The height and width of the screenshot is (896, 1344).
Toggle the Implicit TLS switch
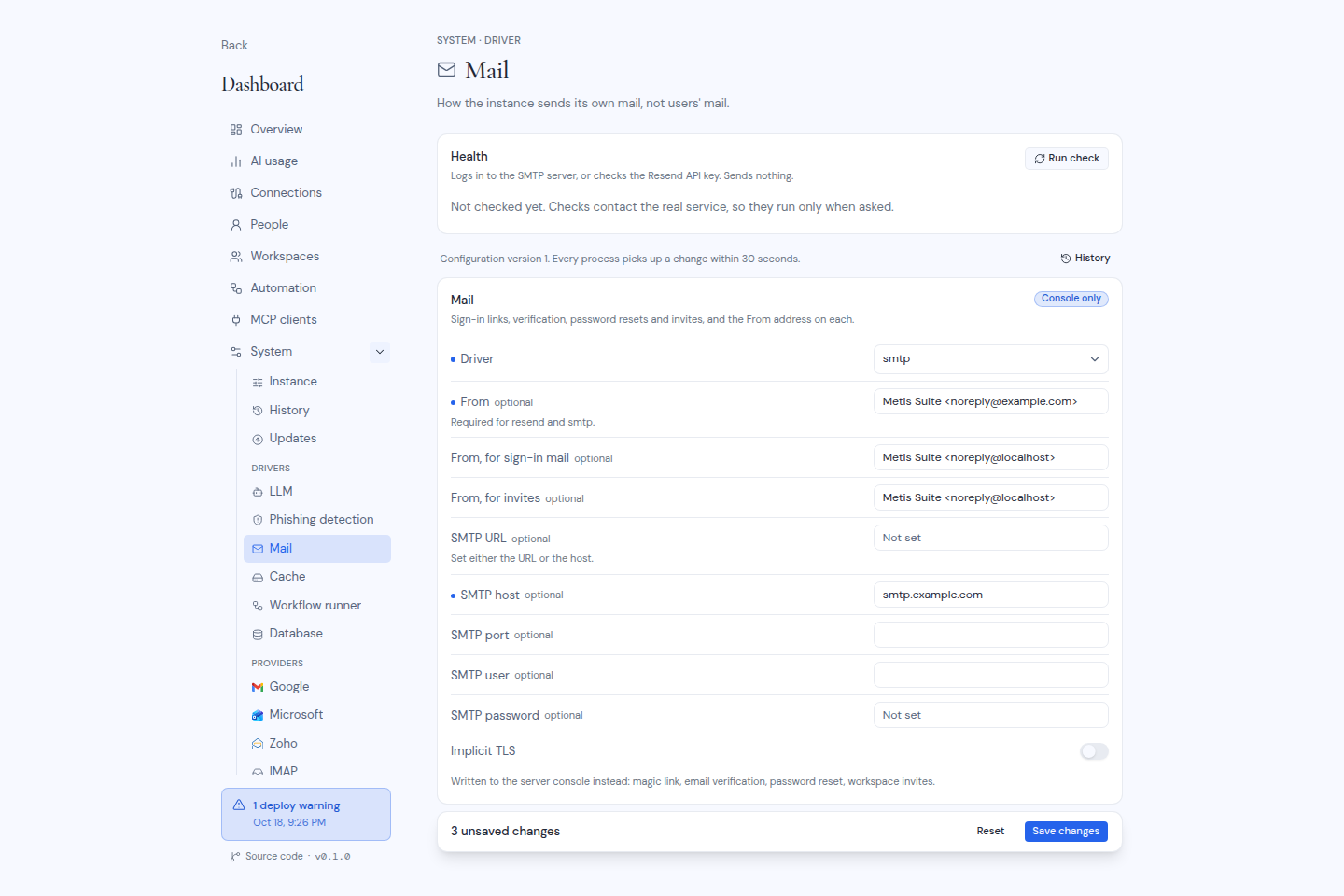coord(1094,751)
